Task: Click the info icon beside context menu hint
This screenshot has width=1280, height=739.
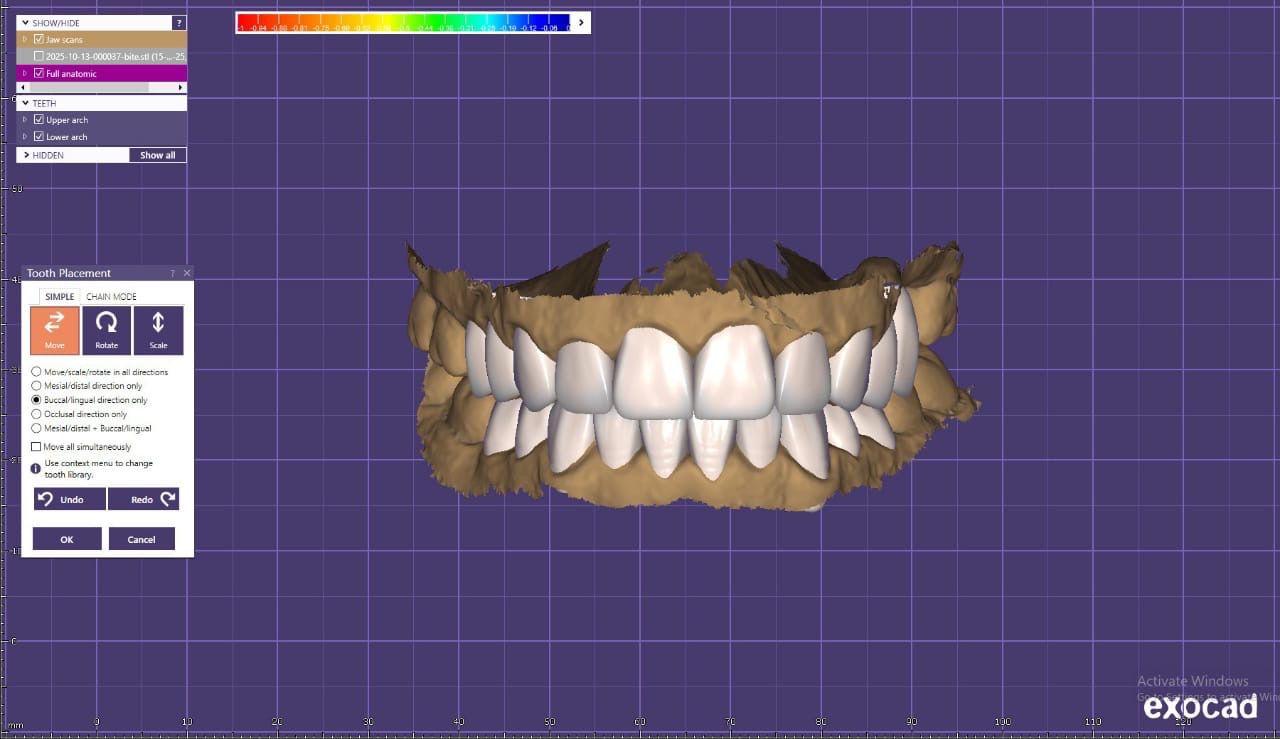Action: pos(36,468)
